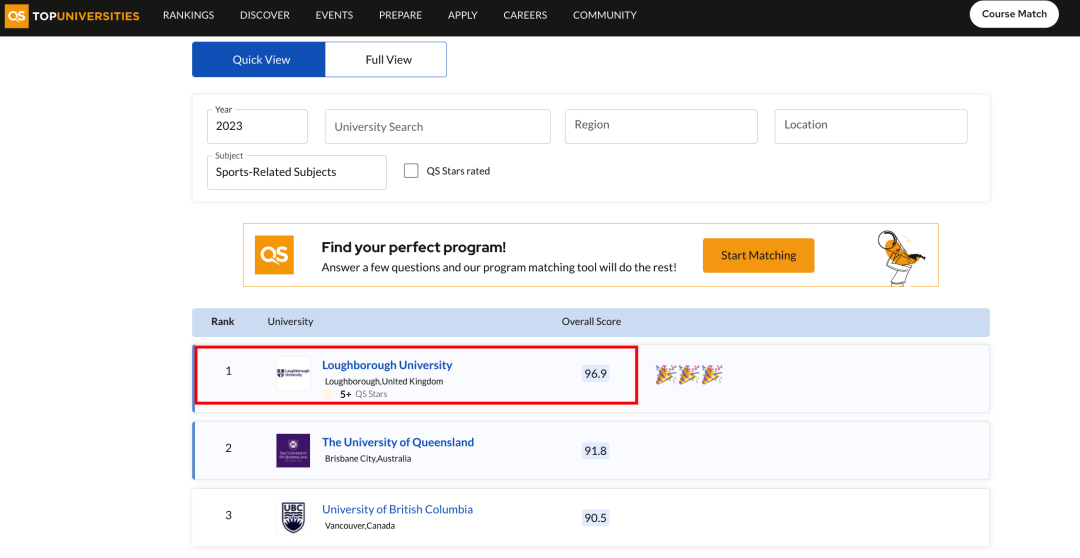Screen dimensions: 1080x558
Task: Open the Year 2023 dropdown
Action: [x=257, y=126]
